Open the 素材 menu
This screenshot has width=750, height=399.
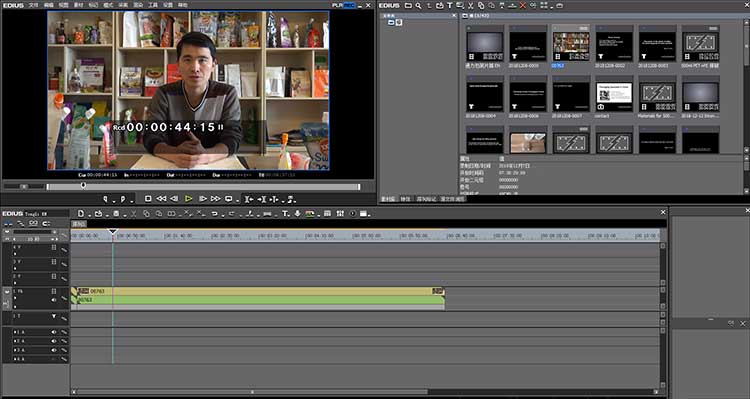79,5
